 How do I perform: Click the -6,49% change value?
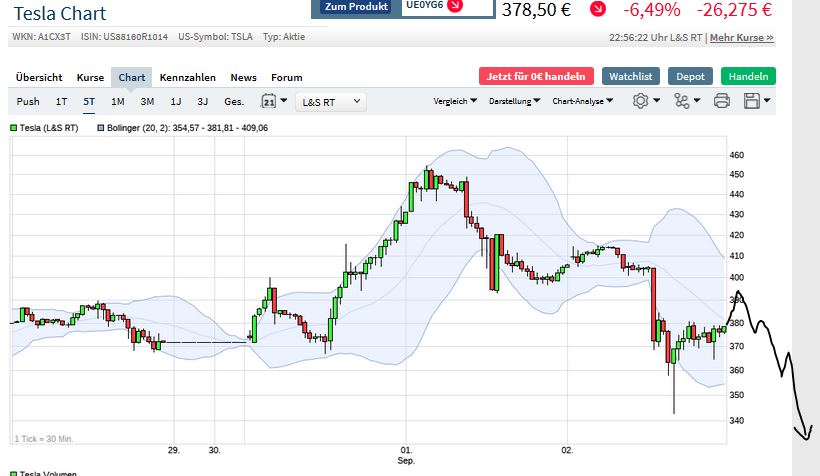tap(652, 9)
